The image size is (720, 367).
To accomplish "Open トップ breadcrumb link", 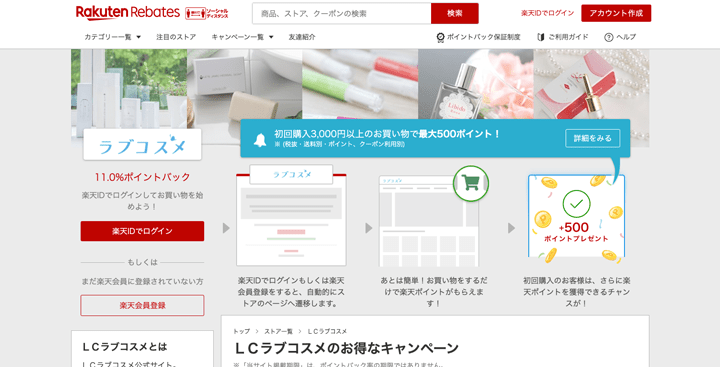I will click(242, 331).
